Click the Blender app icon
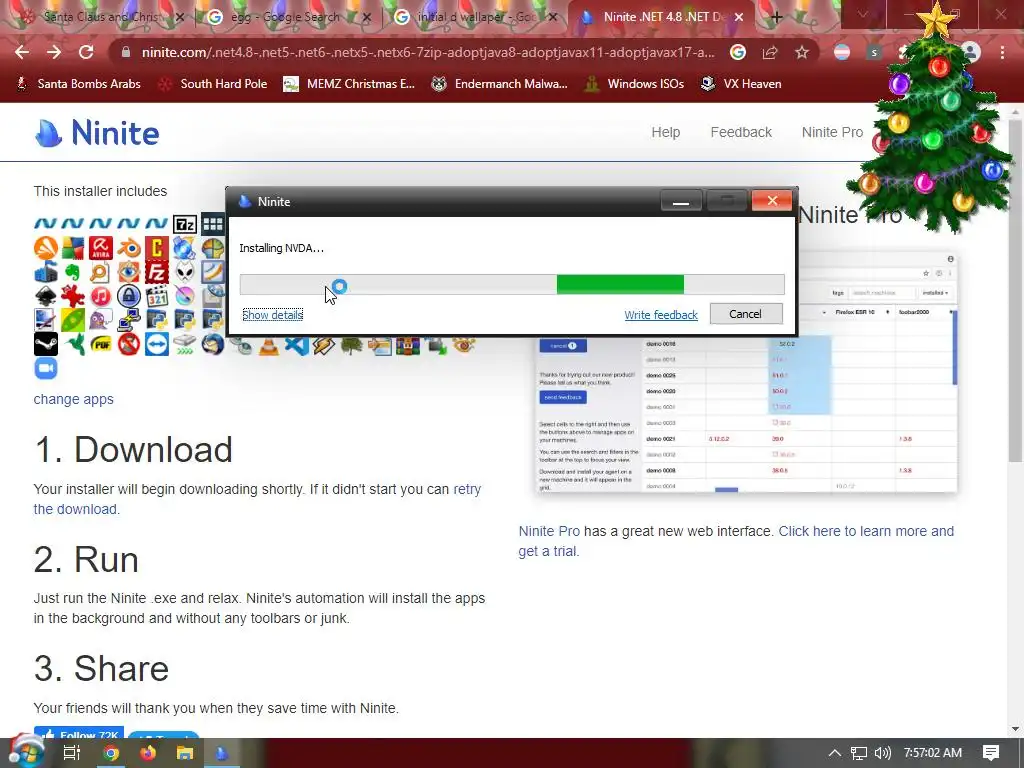This screenshot has height=768, width=1024. 129,248
